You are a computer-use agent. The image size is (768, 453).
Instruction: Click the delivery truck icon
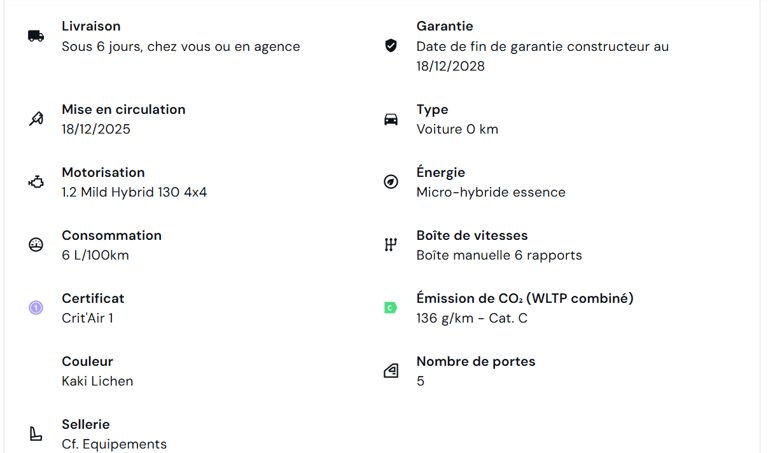pyautogui.click(x=36, y=36)
